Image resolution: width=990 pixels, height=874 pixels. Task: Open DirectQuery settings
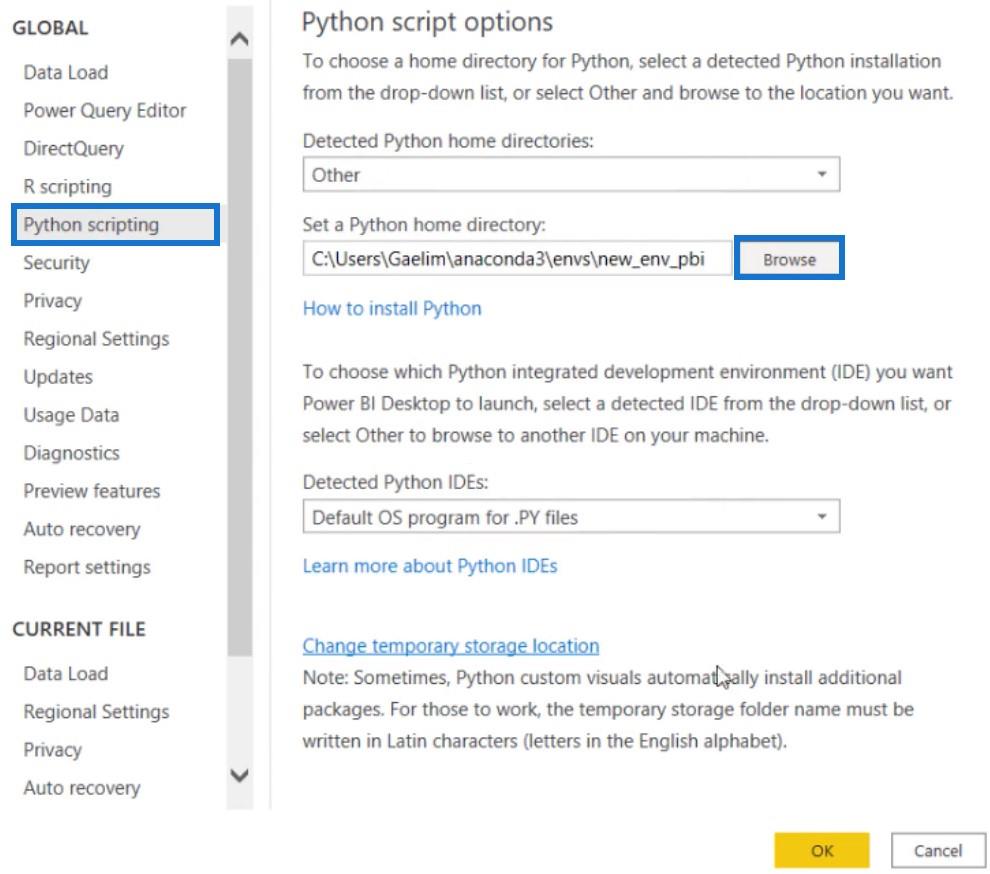(x=73, y=148)
